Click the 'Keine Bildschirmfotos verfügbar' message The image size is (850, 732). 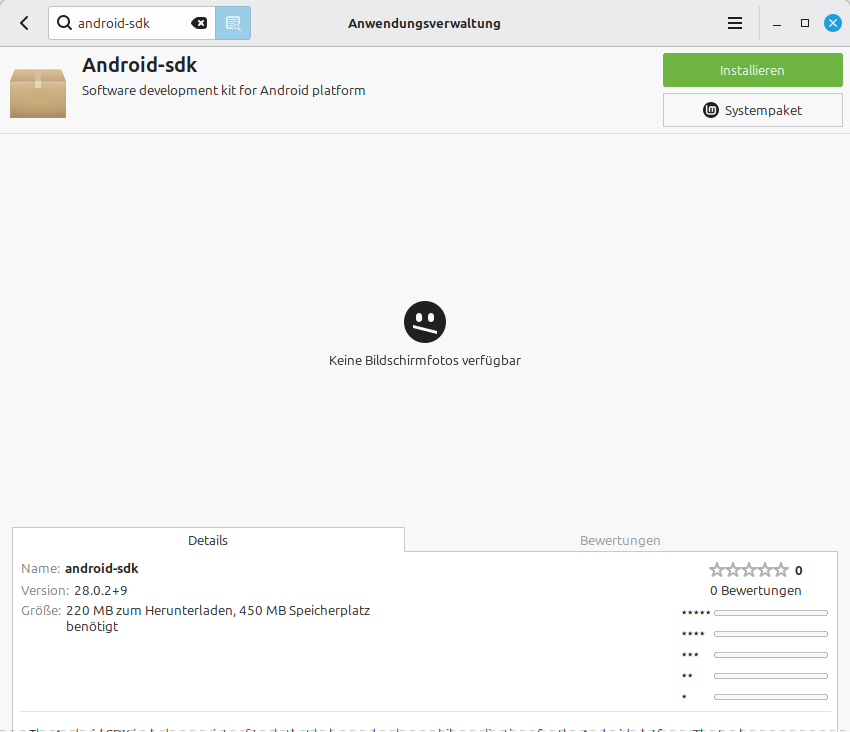pyautogui.click(x=425, y=361)
